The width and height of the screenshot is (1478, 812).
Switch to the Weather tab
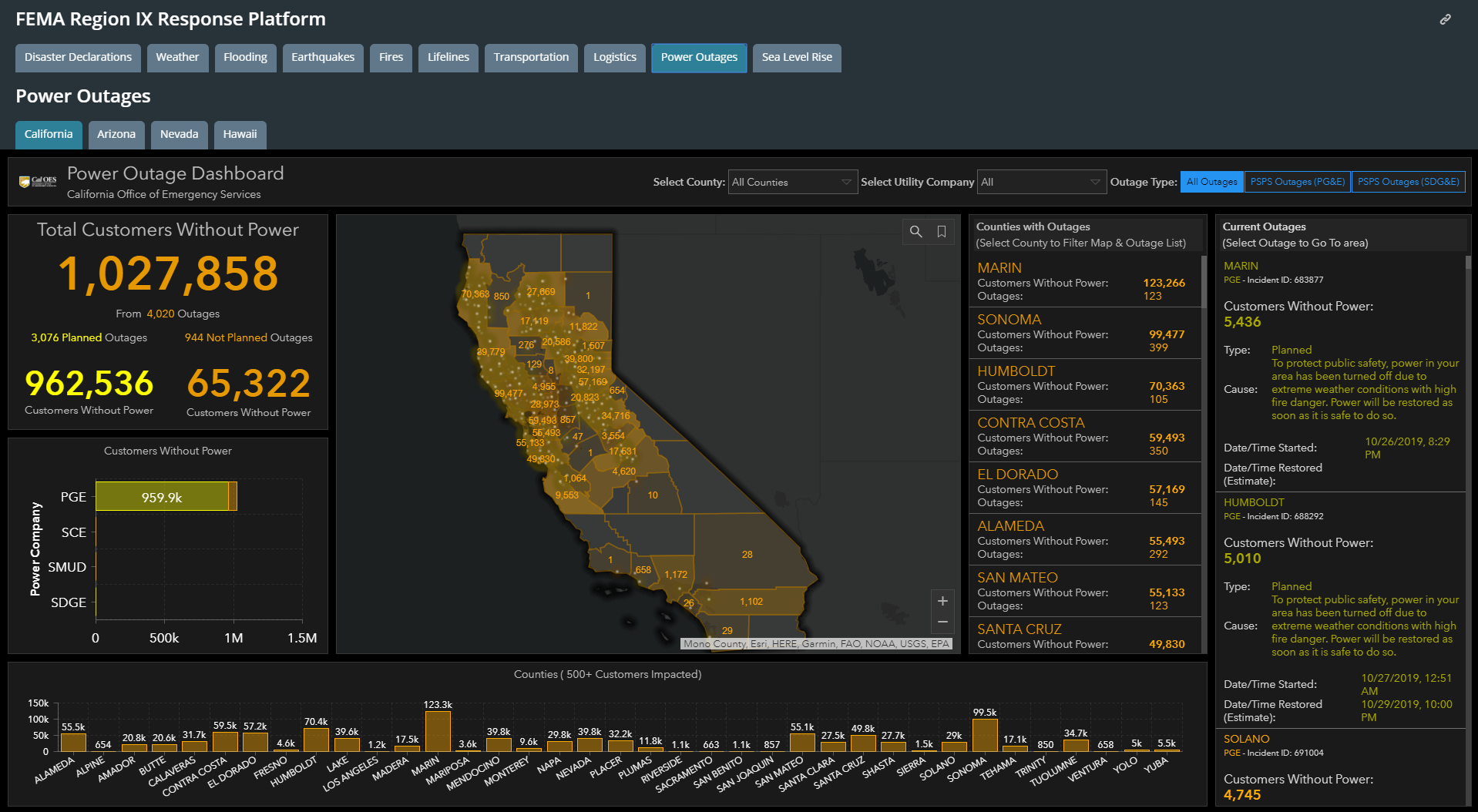point(177,57)
